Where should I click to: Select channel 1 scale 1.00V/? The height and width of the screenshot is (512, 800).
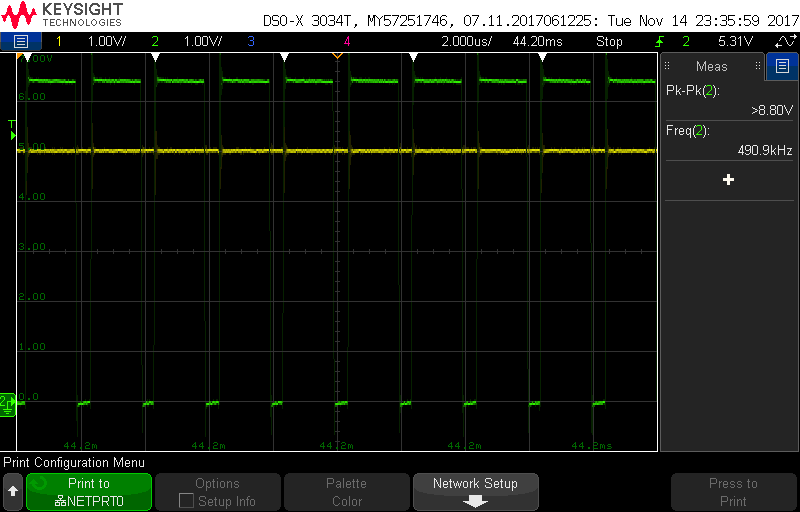point(107,41)
